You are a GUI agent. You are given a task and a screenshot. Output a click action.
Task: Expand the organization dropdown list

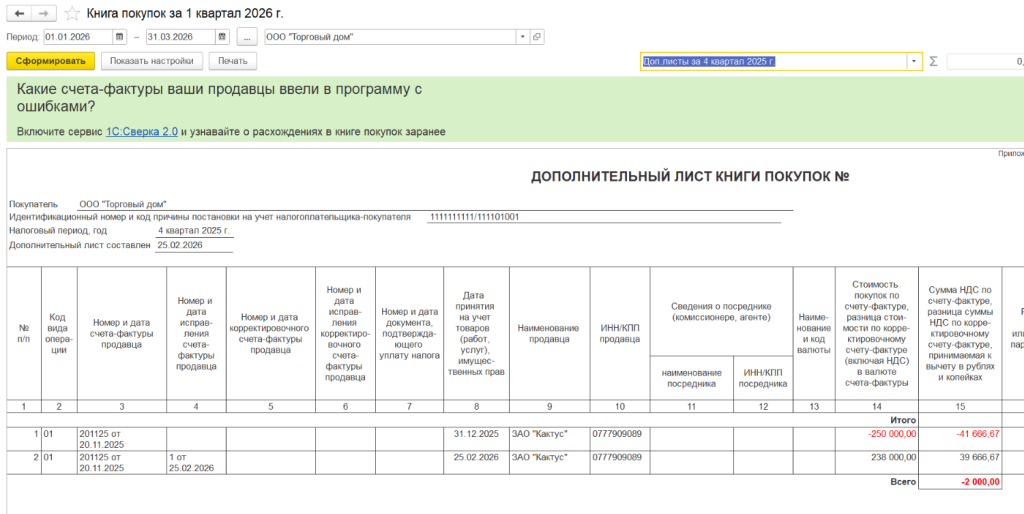pos(522,37)
